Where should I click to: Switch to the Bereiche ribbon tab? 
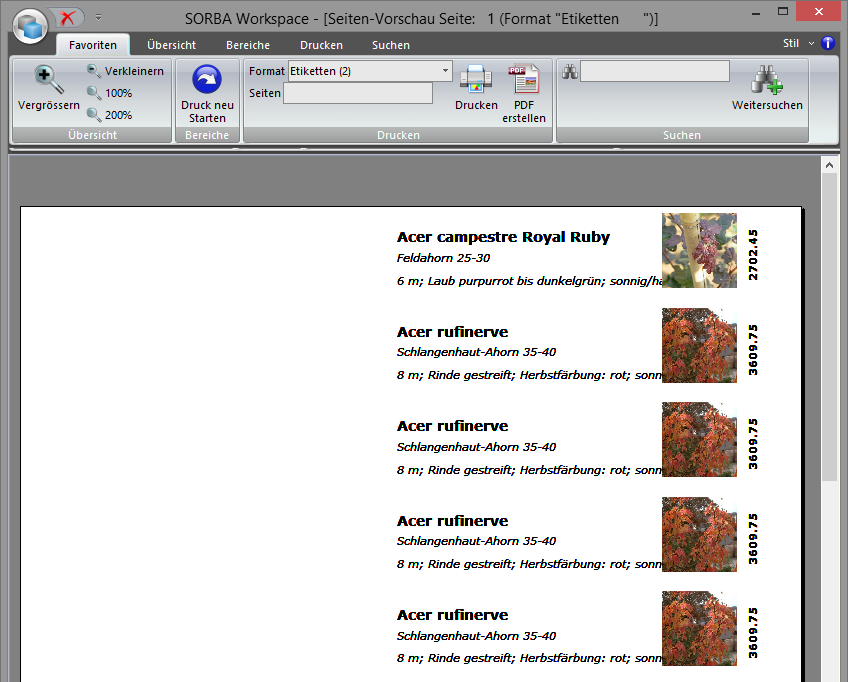point(248,45)
